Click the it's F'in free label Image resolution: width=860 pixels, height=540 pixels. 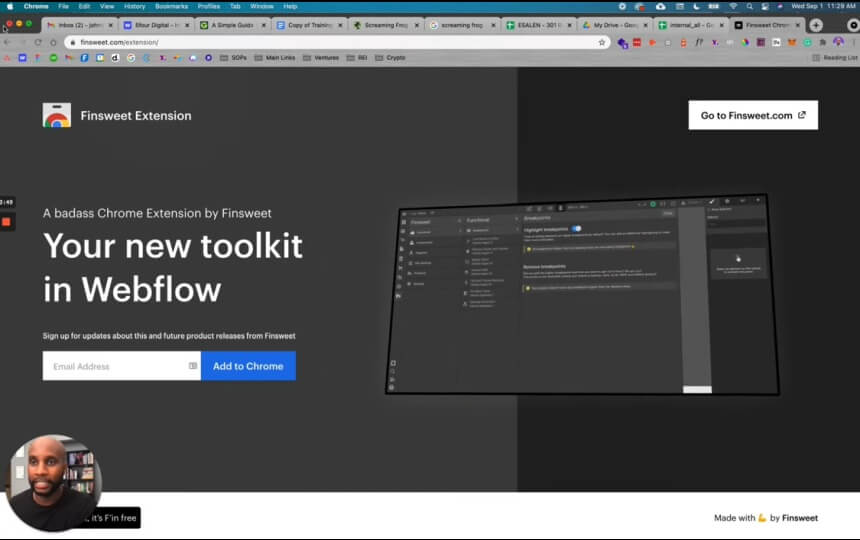tap(114, 518)
